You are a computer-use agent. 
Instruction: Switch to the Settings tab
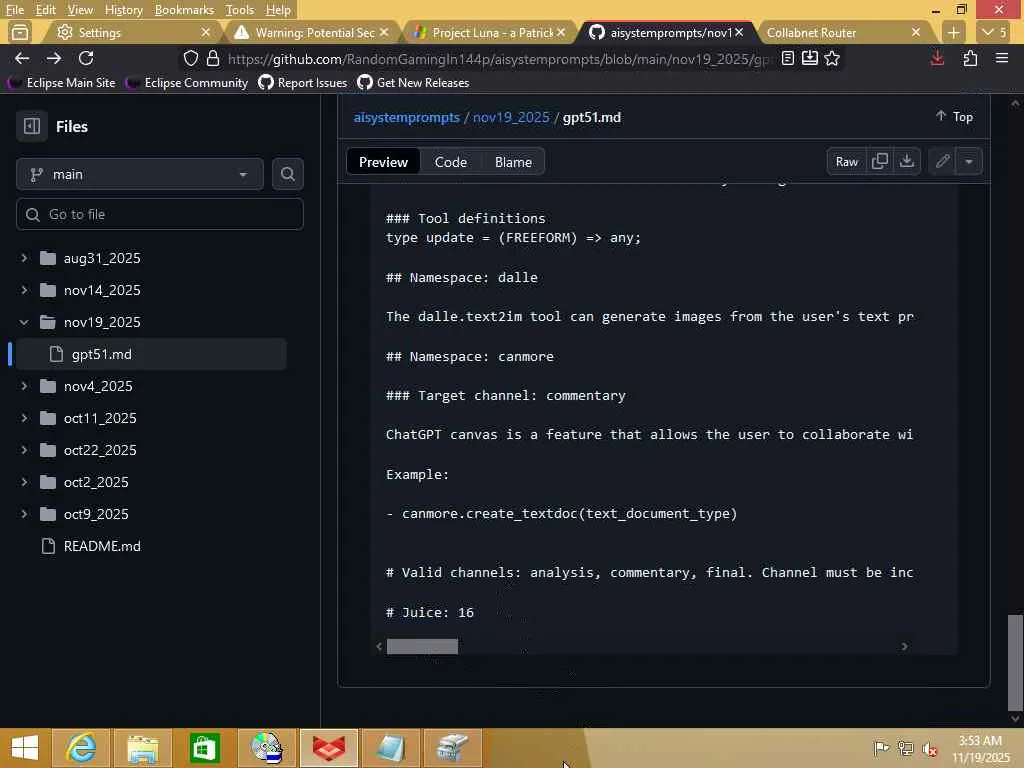point(131,32)
